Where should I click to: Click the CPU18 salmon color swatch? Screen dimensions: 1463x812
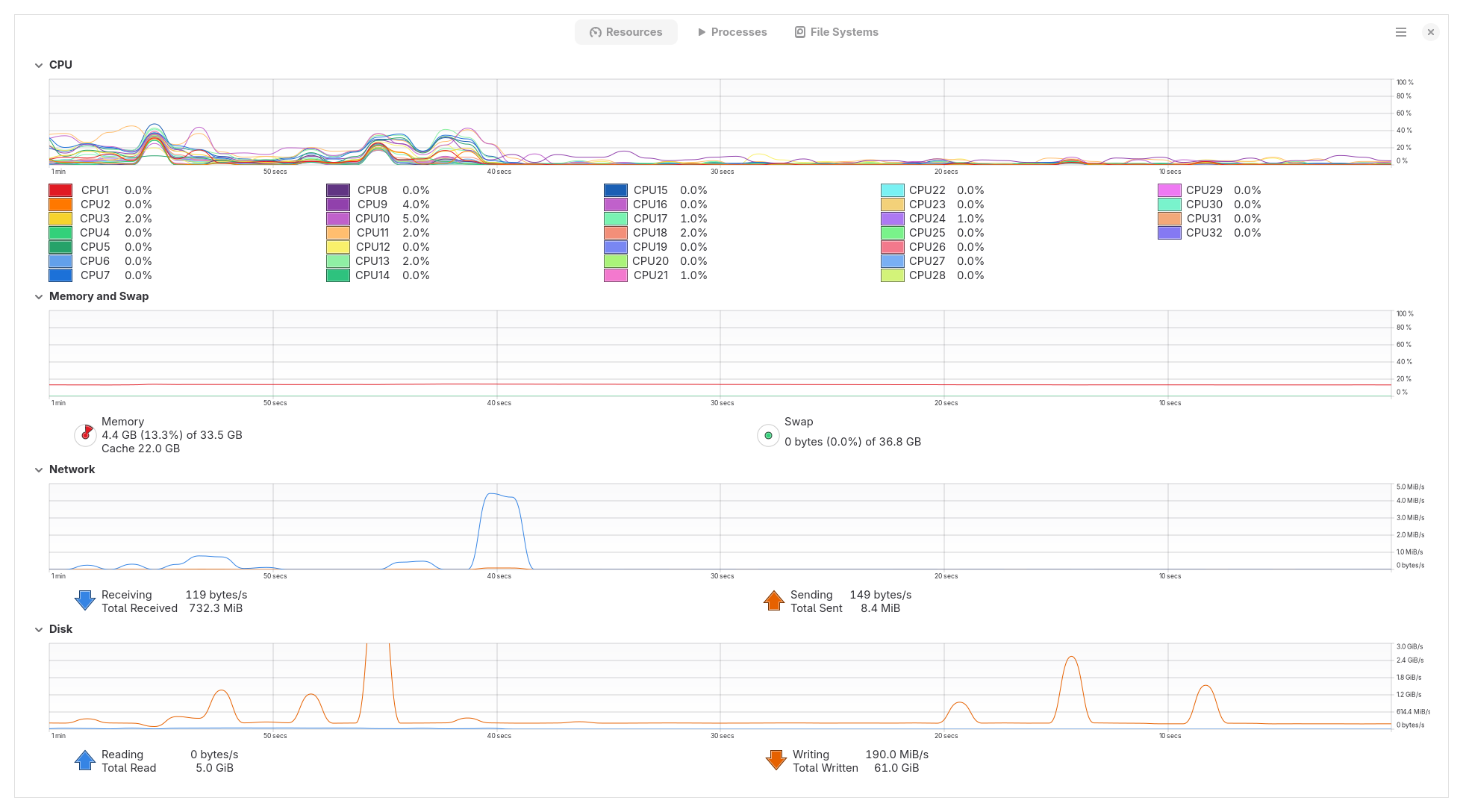click(616, 233)
